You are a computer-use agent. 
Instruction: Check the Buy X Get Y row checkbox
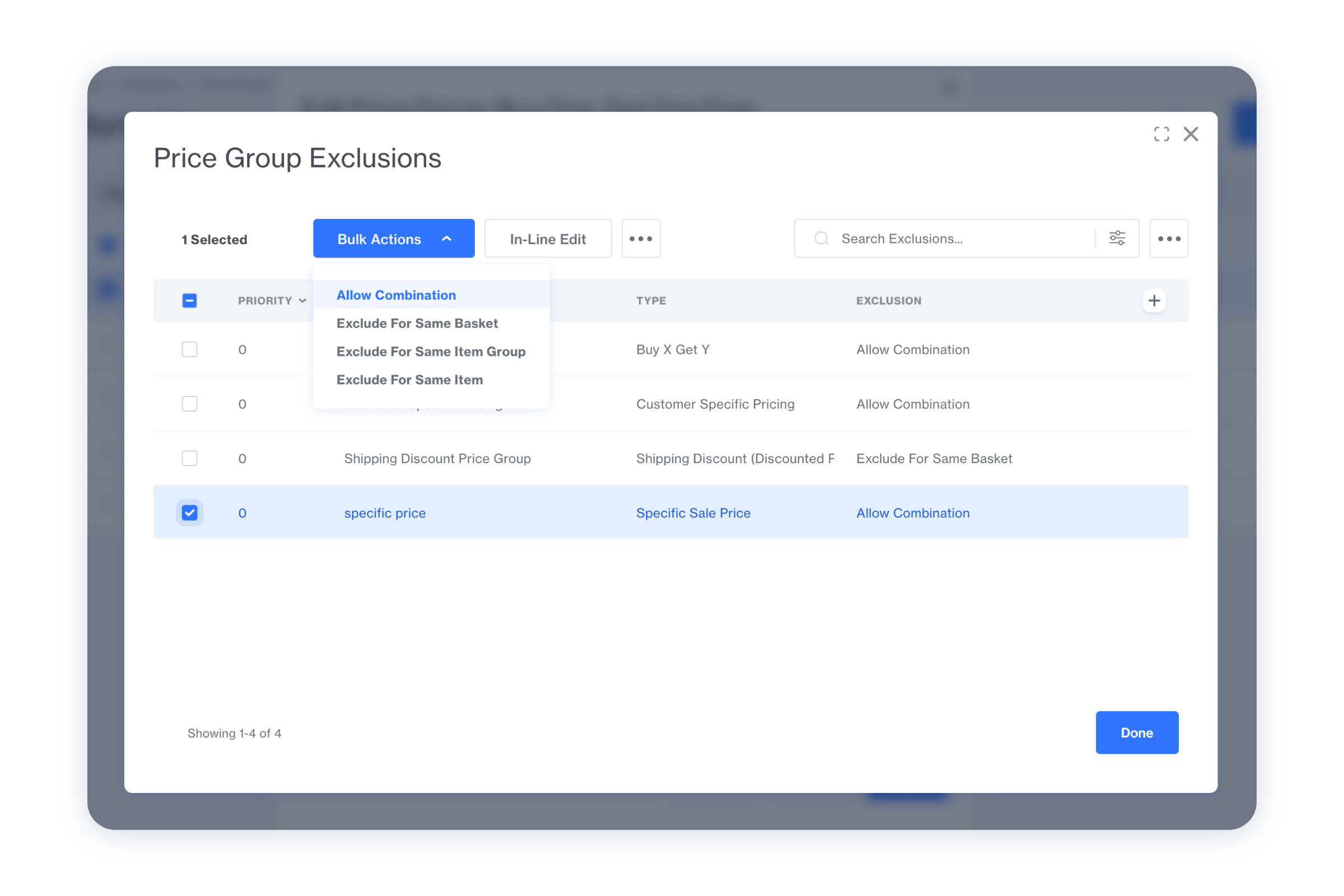(x=190, y=349)
